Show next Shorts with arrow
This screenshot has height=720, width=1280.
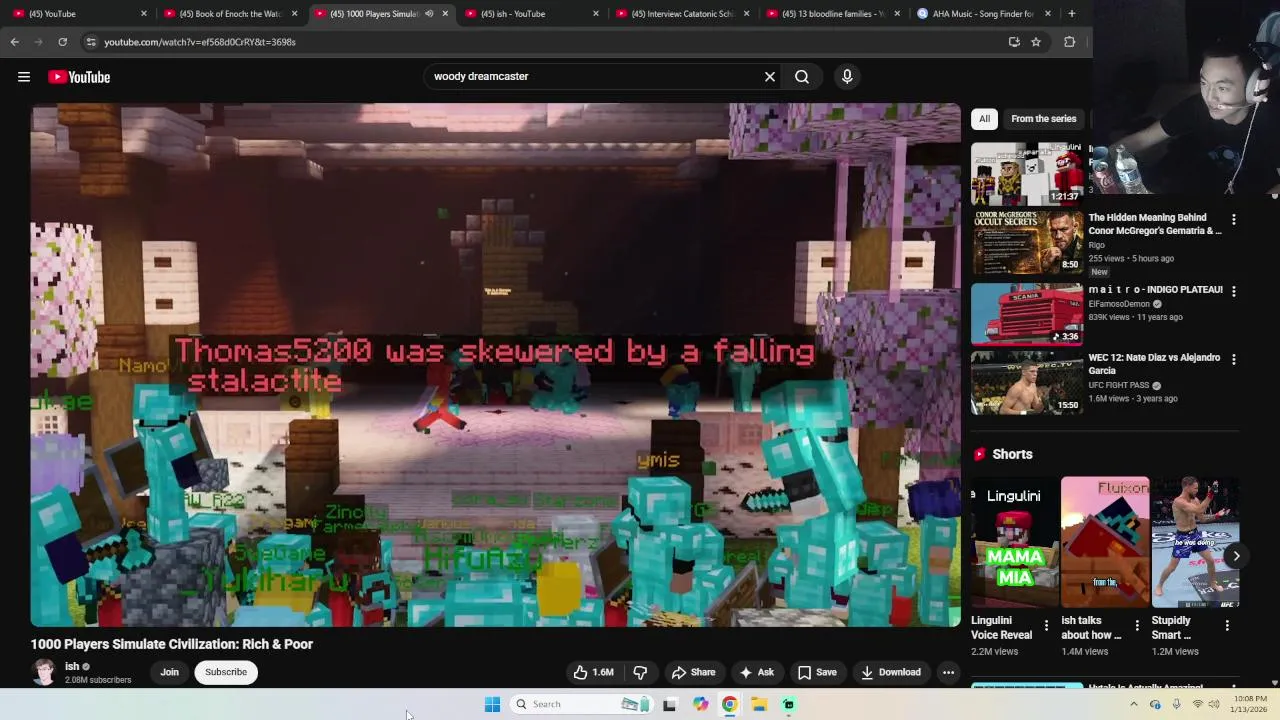pos(1236,556)
